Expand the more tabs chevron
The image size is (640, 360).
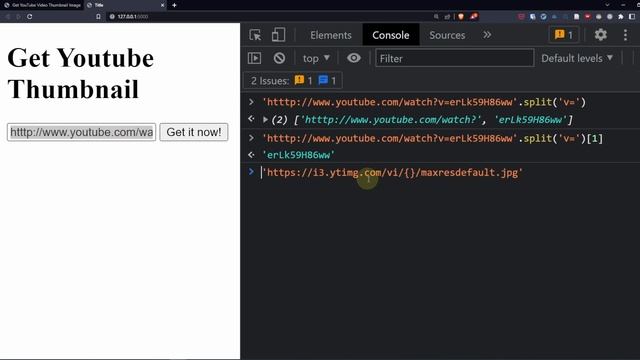[x=487, y=35]
